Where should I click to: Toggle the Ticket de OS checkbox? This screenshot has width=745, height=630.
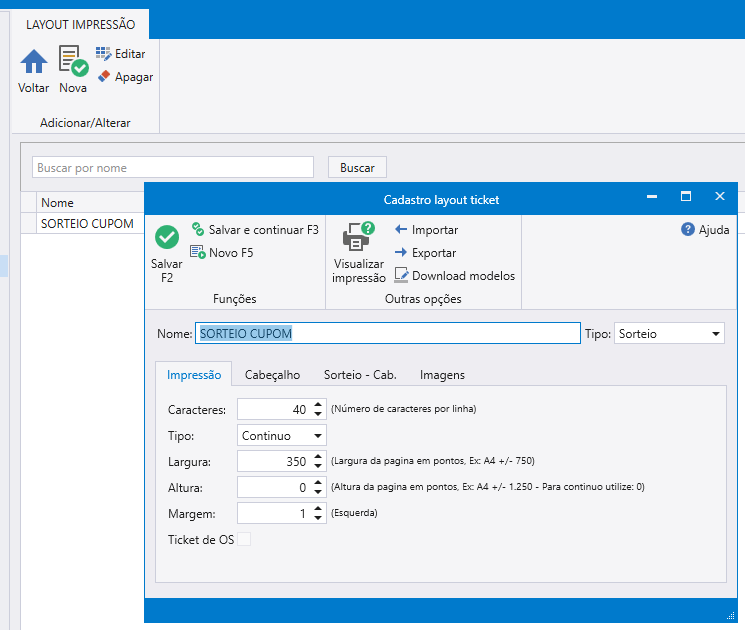point(243,540)
